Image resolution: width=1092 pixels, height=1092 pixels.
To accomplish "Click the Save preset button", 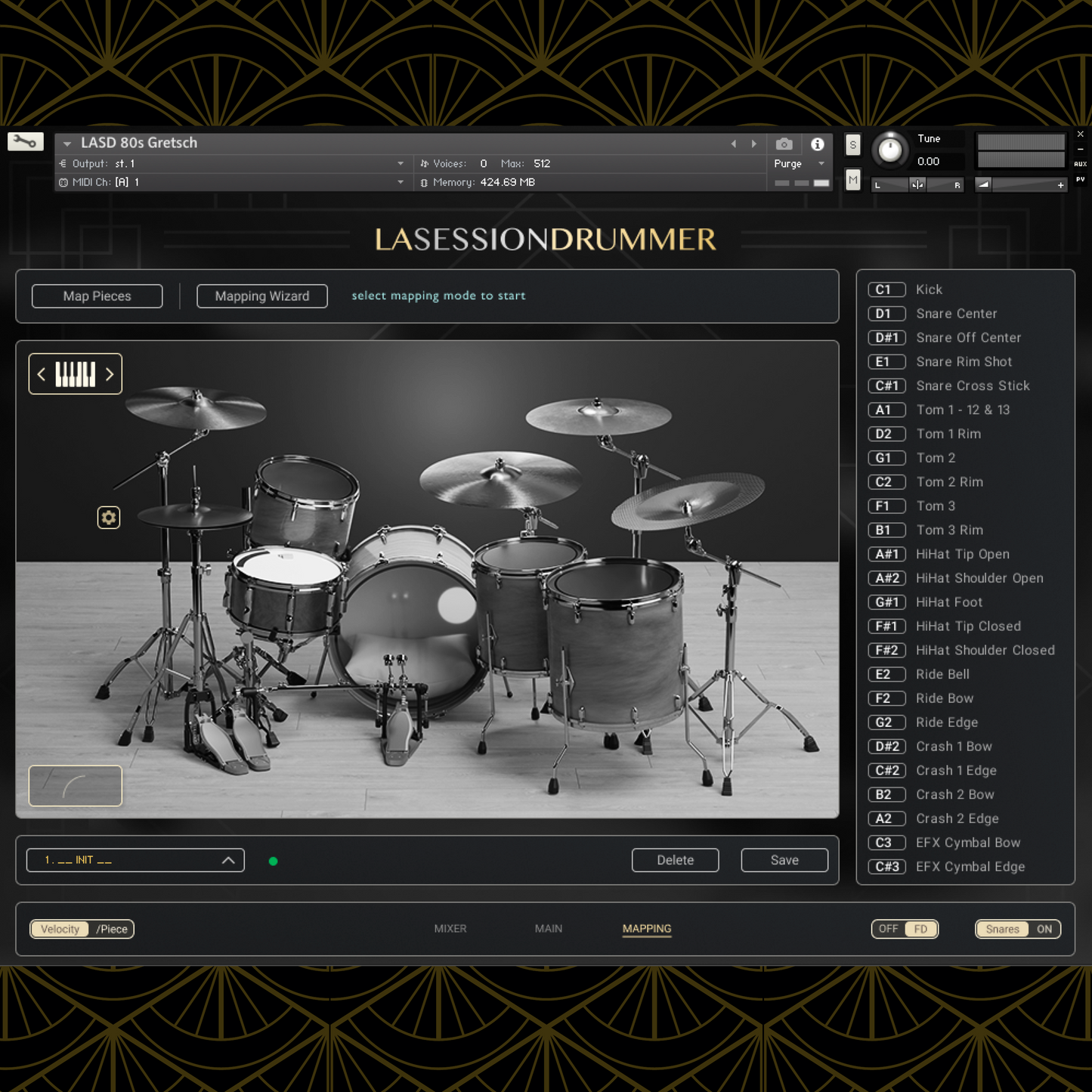I will tap(784, 860).
